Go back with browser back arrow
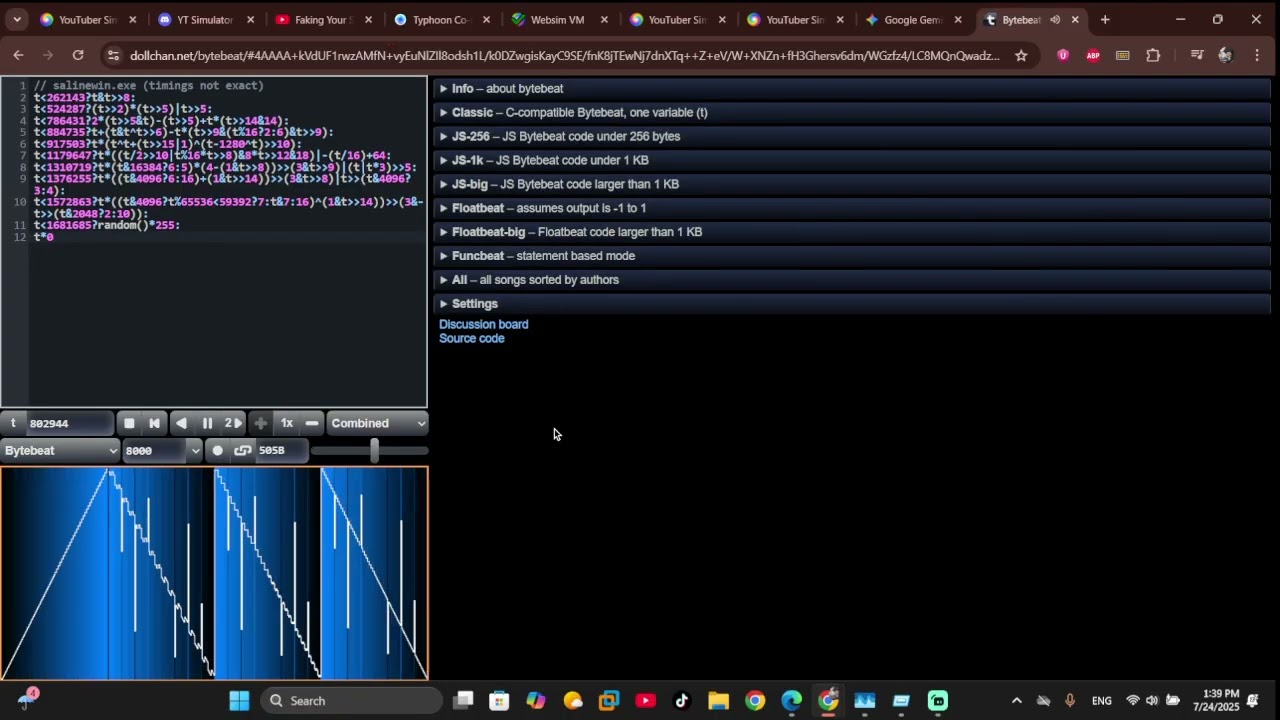Viewport: 1280px width, 720px height. point(18,56)
